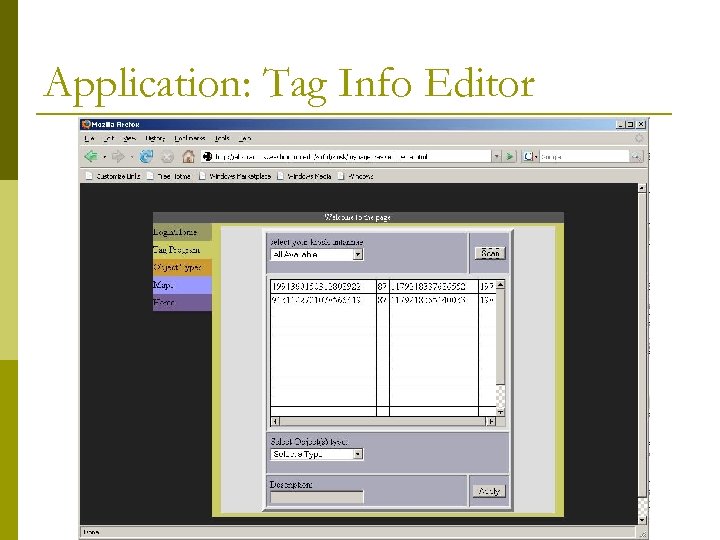Screen dimensions: 720x540
Task: Click the Firefox logo in the title bar
Action: (x=86, y=124)
